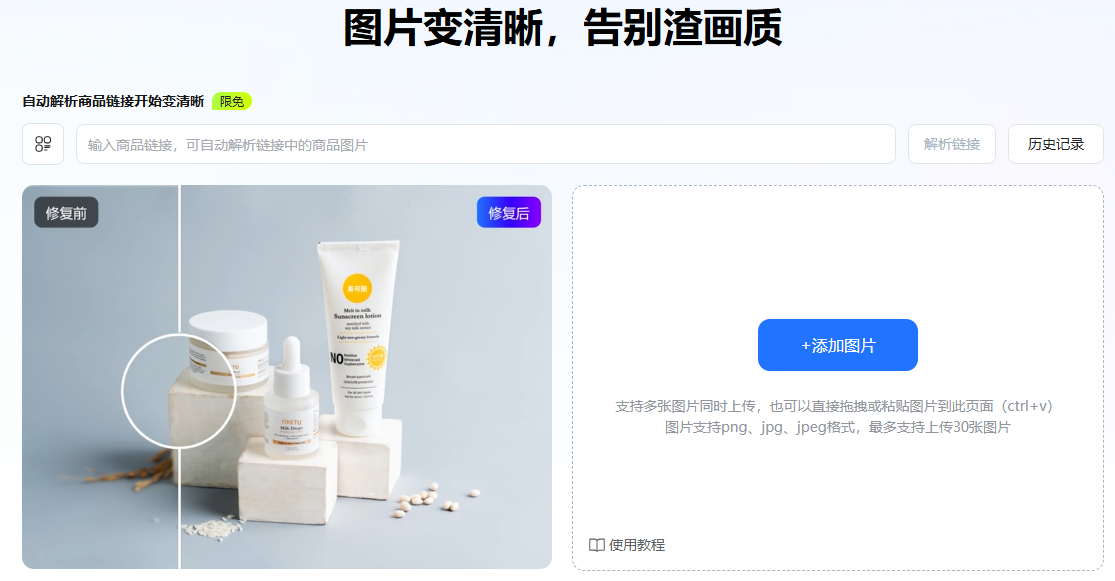Viewport: 1115px width, 581px height.
Task: Click the grid scan icon beside the link field
Action: 43,144
